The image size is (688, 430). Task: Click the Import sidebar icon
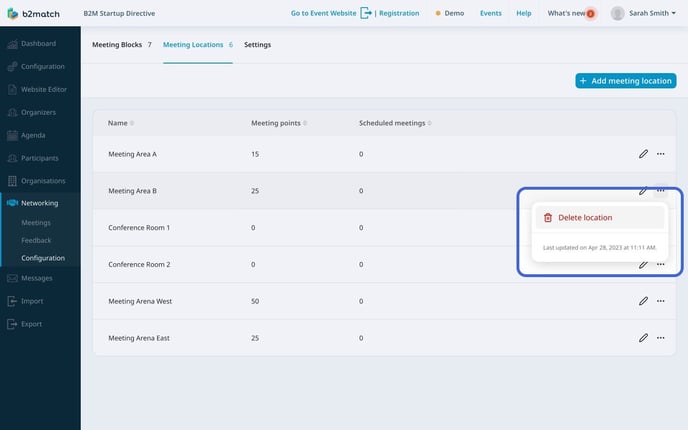pyautogui.click(x=12, y=301)
